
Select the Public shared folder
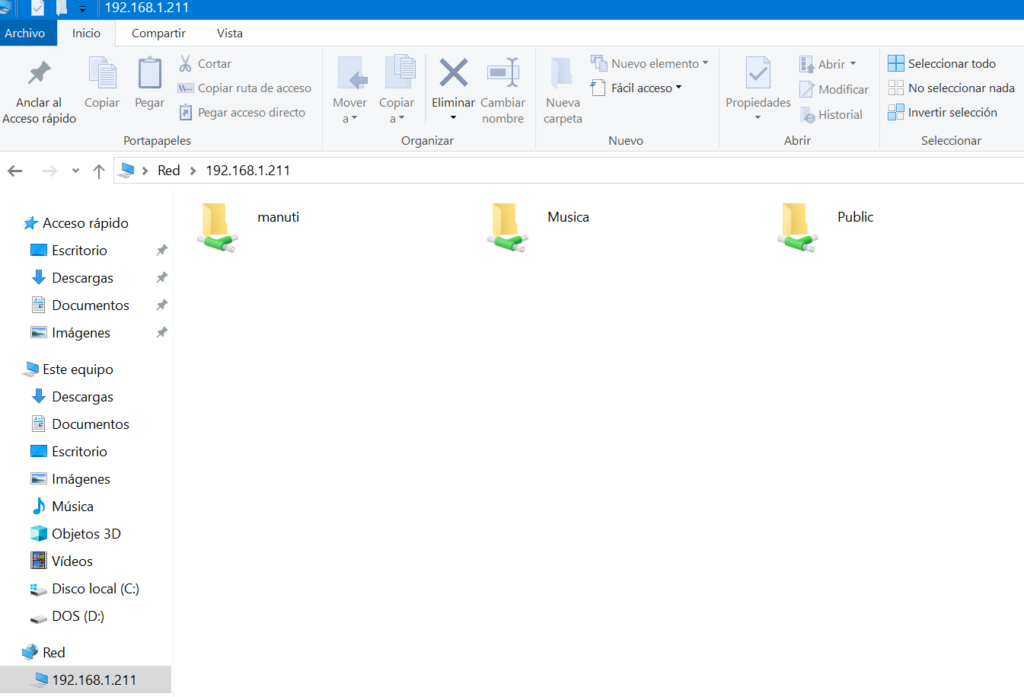[825, 226]
